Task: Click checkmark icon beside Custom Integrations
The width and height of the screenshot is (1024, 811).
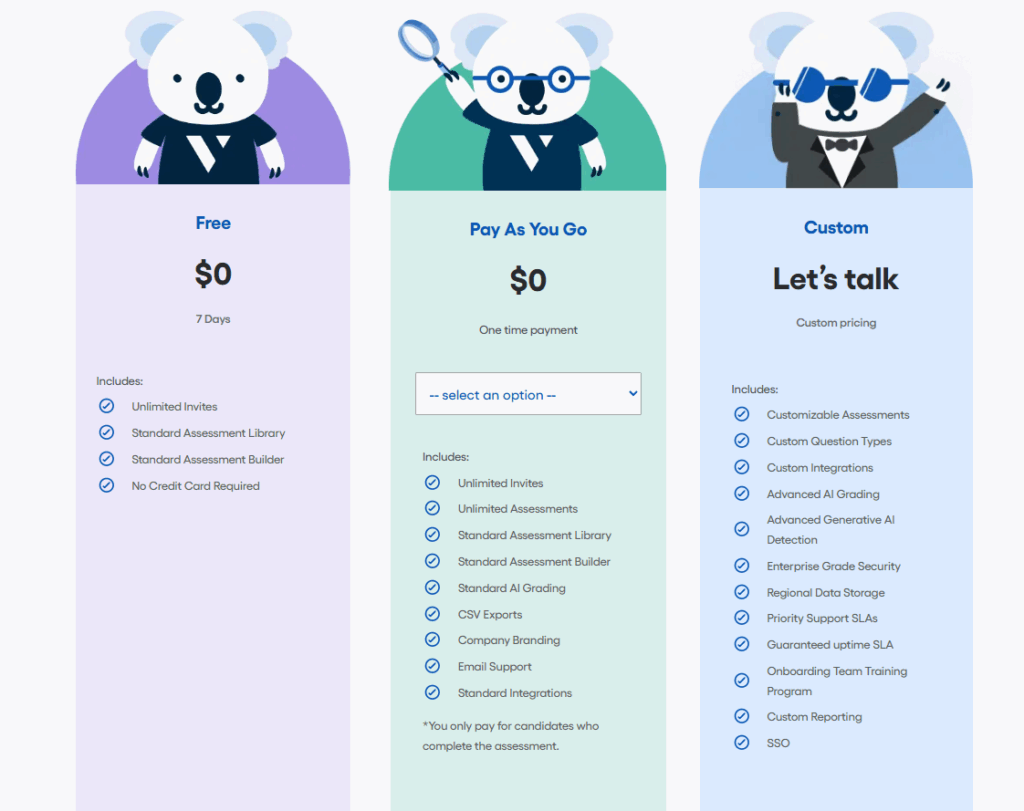Action: 742,467
